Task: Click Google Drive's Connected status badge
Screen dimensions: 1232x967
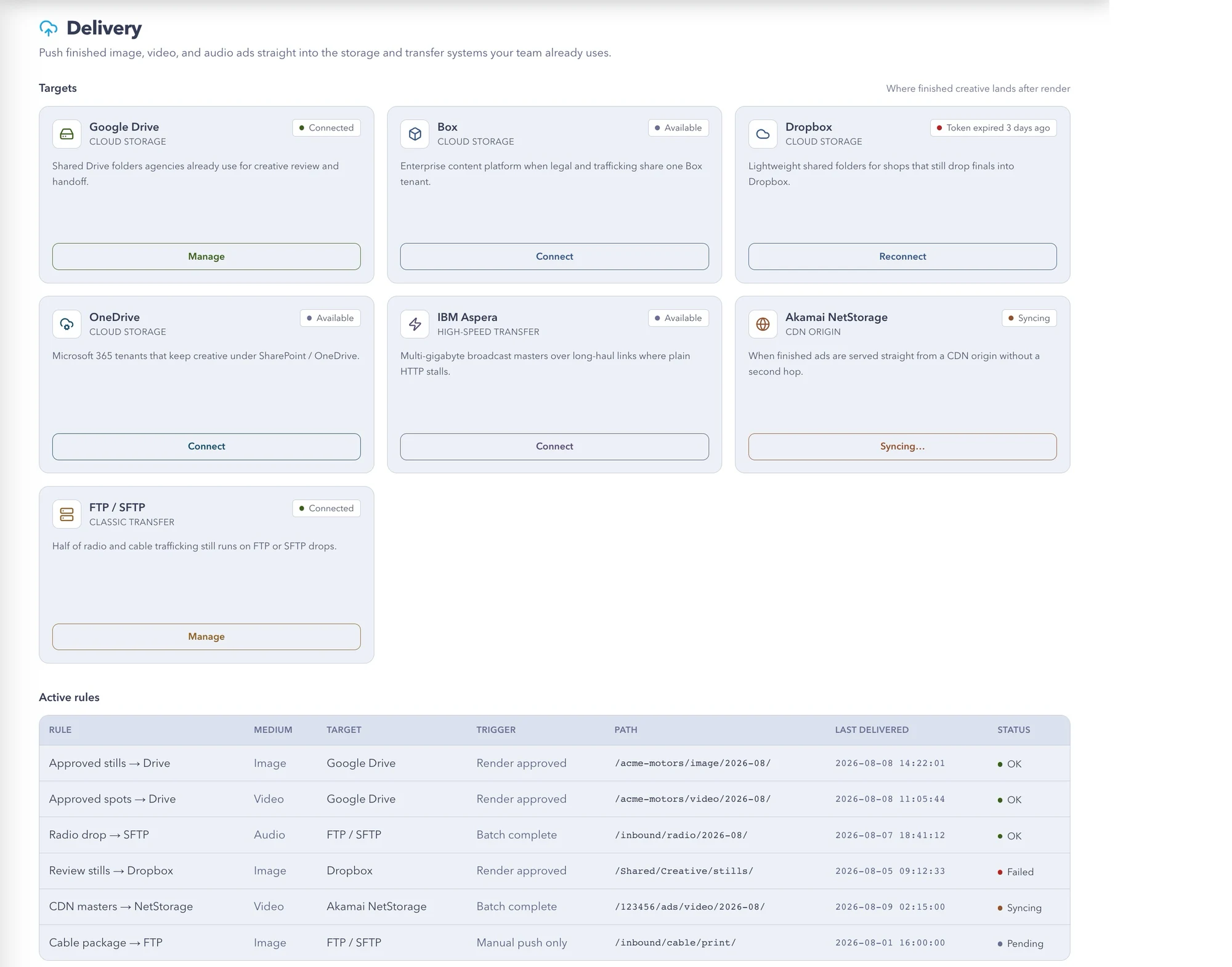Action: pyautogui.click(x=326, y=127)
